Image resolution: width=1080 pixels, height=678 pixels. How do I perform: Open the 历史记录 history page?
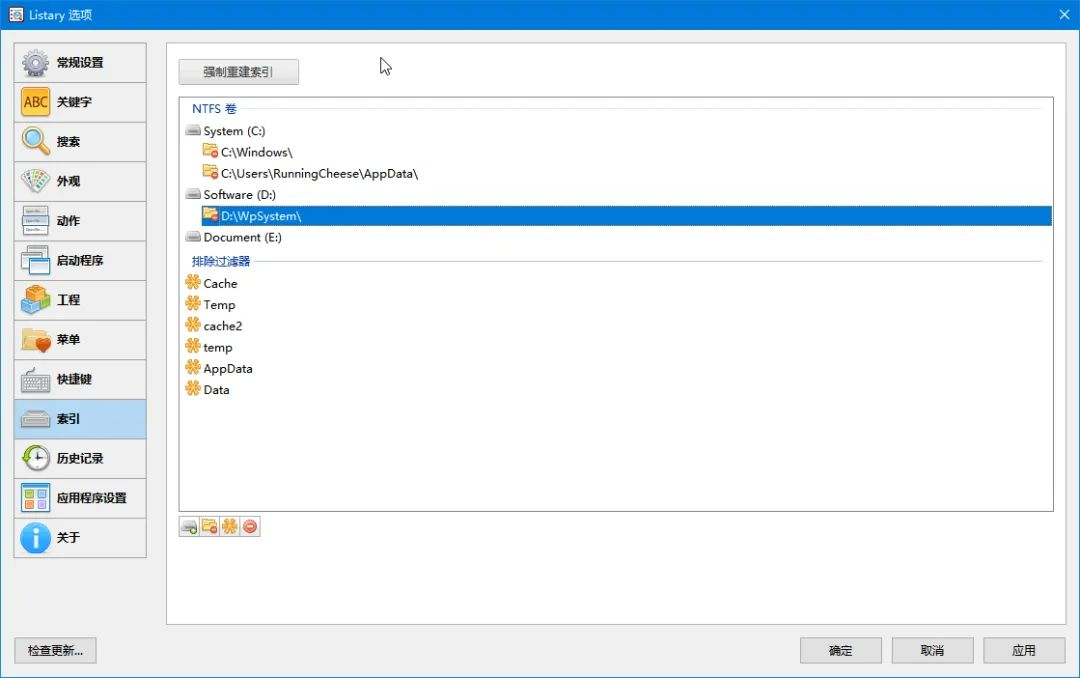point(80,459)
